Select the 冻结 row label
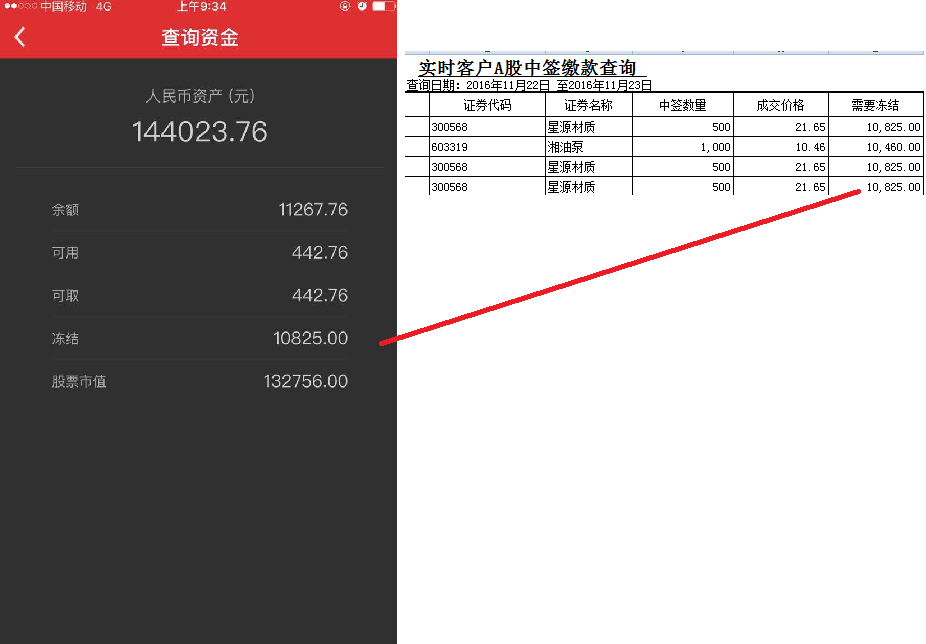This screenshot has height=644, width=926. click(65, 339)
